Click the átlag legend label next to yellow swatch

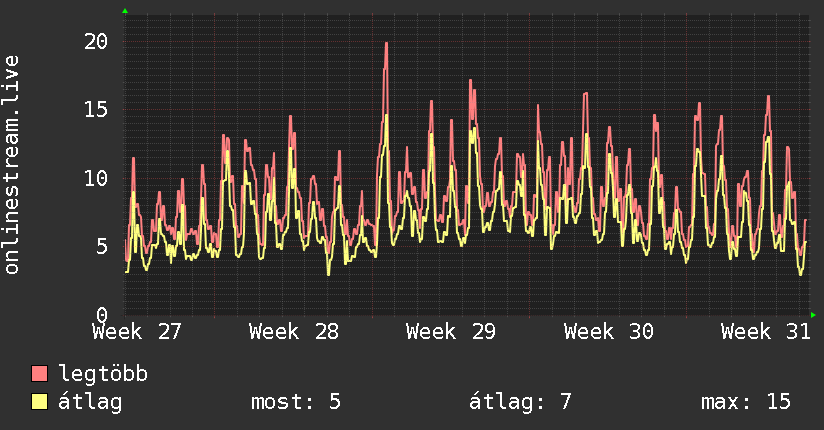click(90, 402)
